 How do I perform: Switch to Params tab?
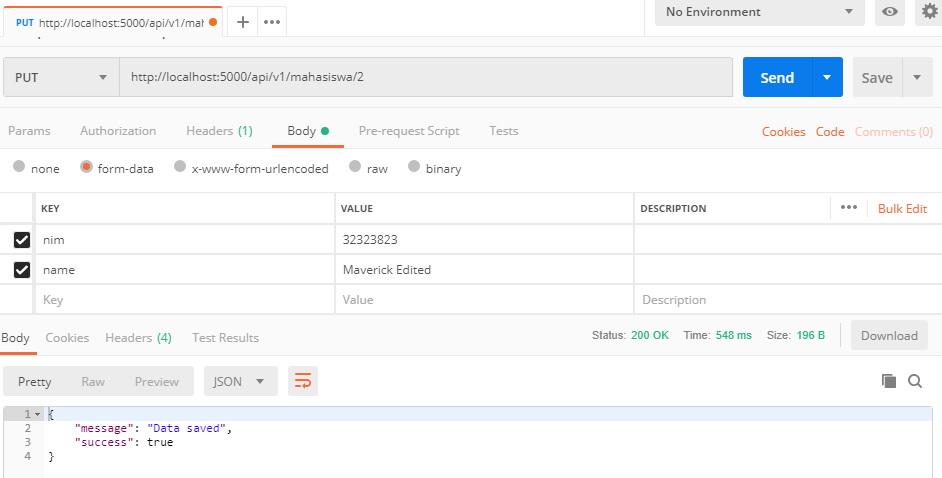tap(29, 131)
